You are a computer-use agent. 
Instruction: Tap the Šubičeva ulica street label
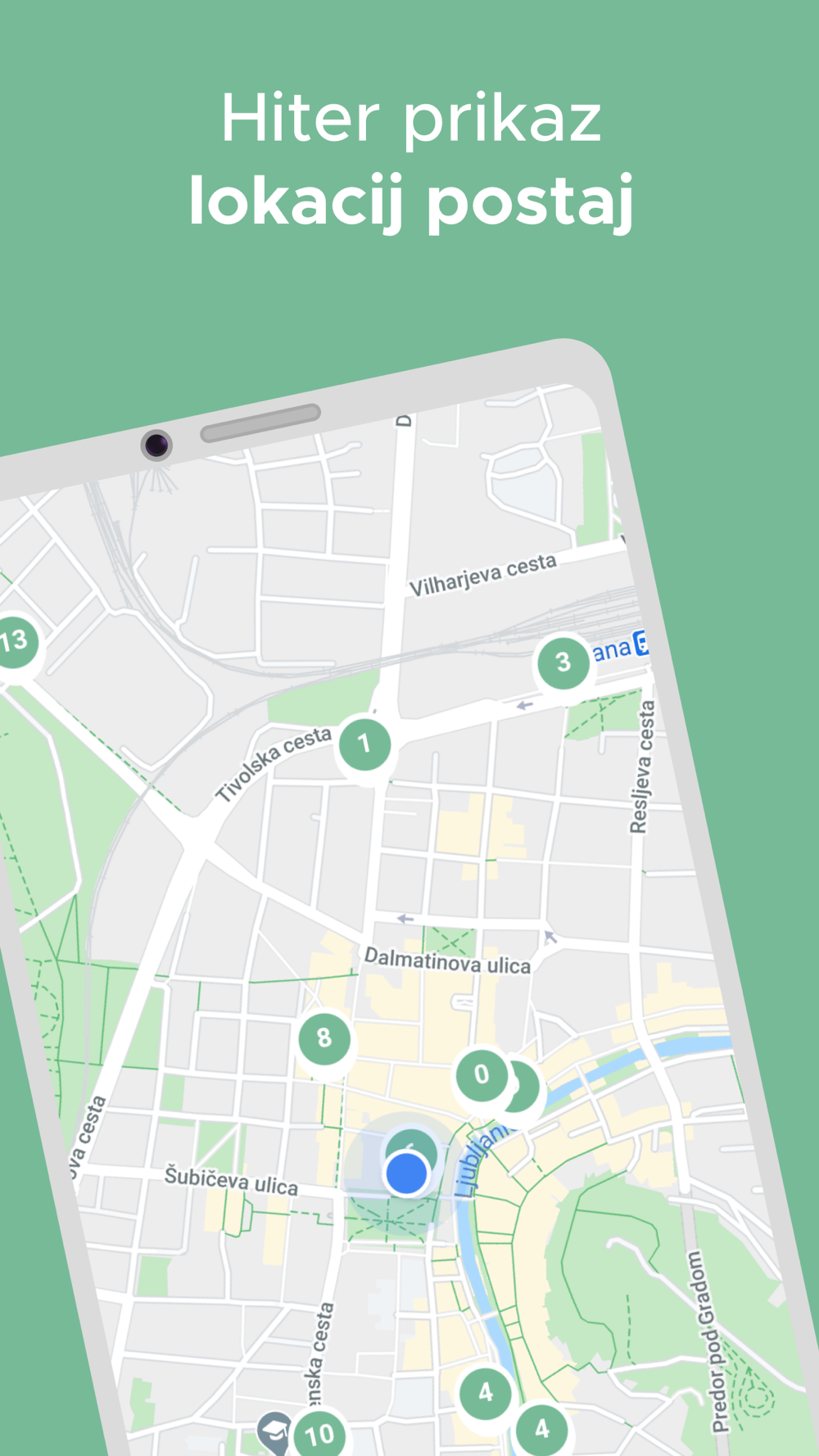point(232,1181)
